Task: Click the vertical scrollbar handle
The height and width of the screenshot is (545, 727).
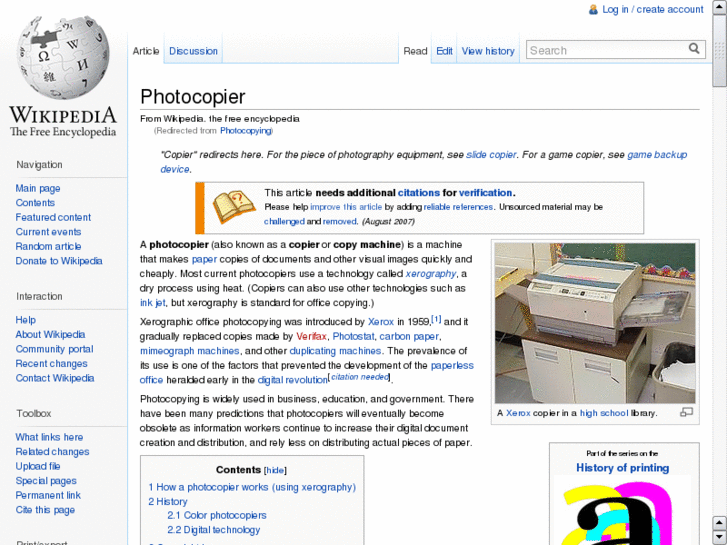Action: point(720,51)
